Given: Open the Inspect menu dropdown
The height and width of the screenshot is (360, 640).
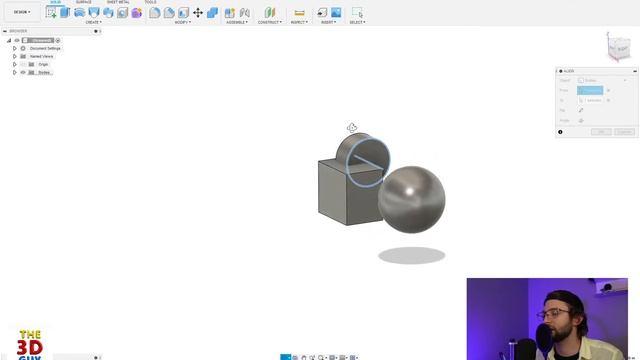Looking at the screenshot, I should point(299,22).
